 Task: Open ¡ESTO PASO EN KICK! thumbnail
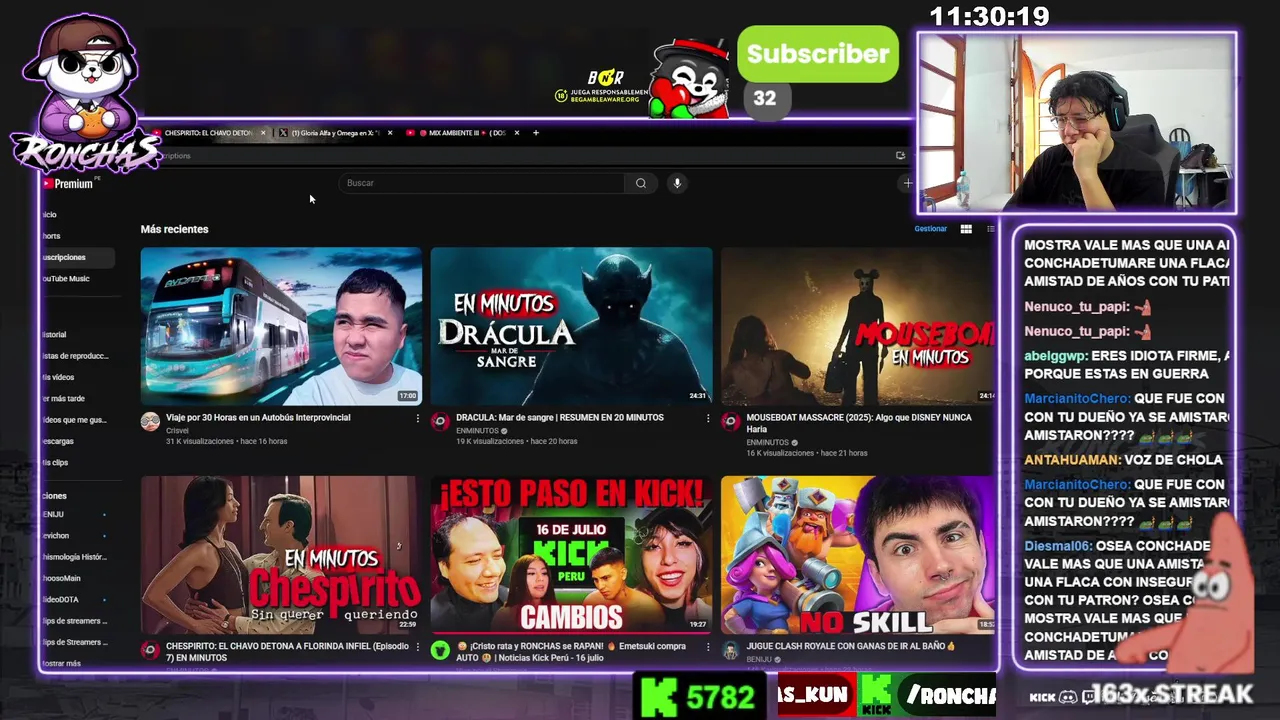tap(571, 555)
